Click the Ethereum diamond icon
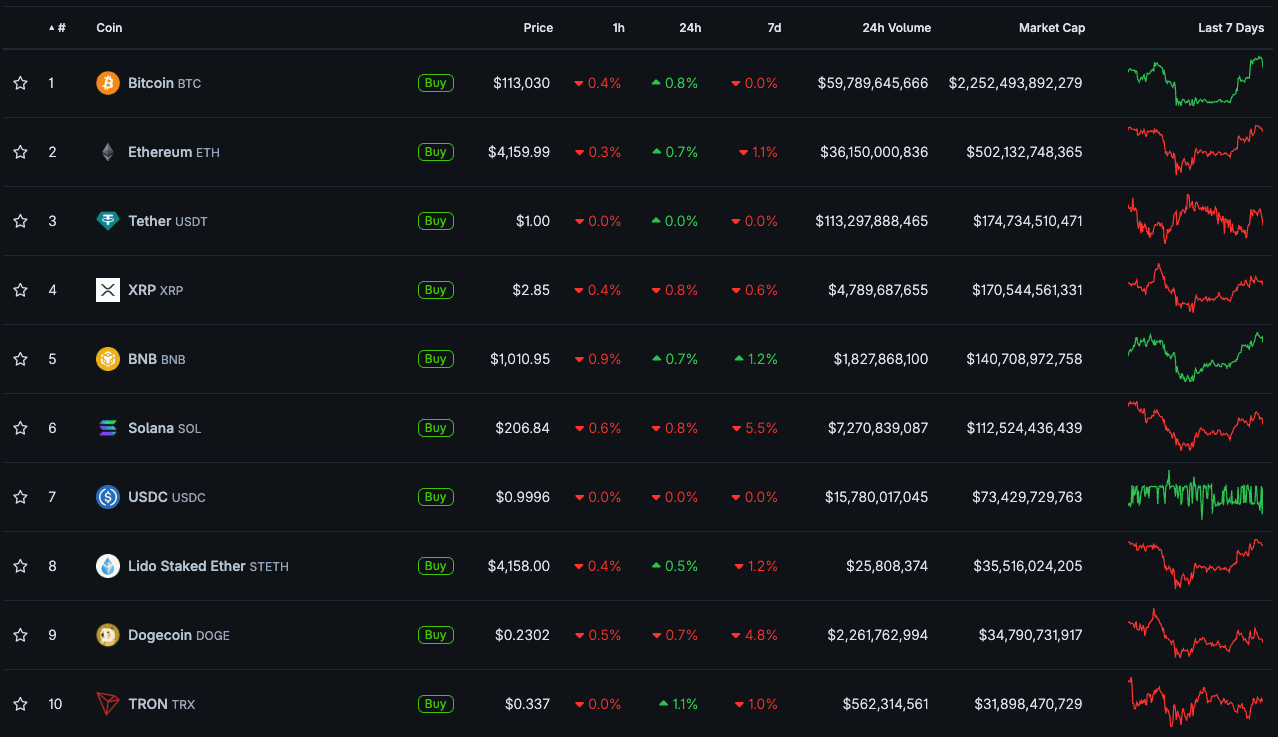 [108, 152]
